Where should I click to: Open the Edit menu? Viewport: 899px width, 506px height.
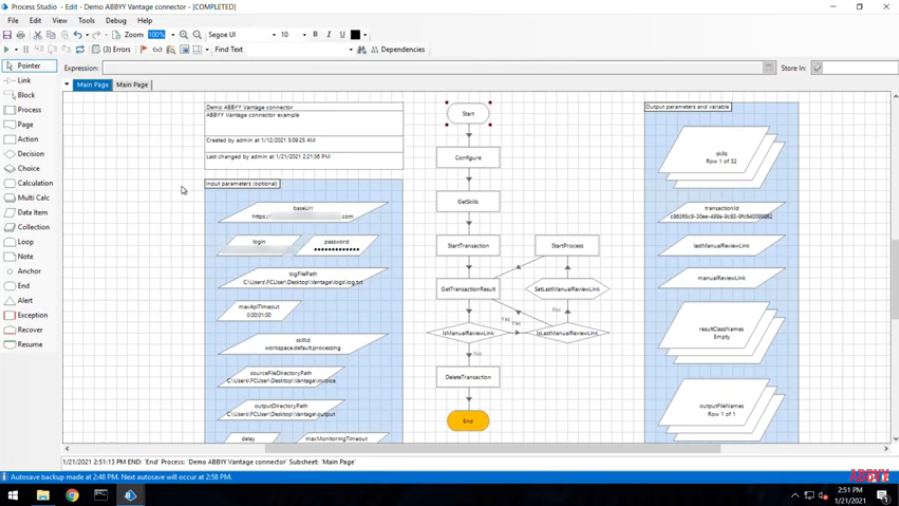[x=35, y=21]
